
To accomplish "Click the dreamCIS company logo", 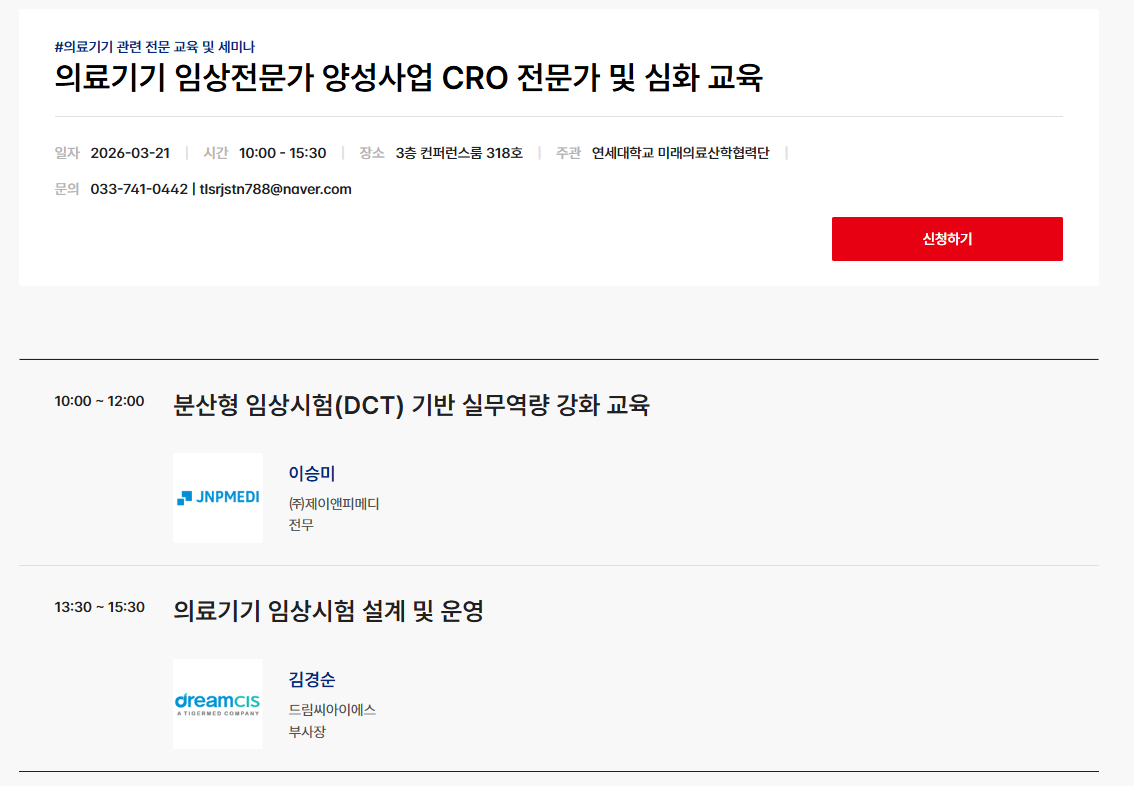I will tap(218, 704).
